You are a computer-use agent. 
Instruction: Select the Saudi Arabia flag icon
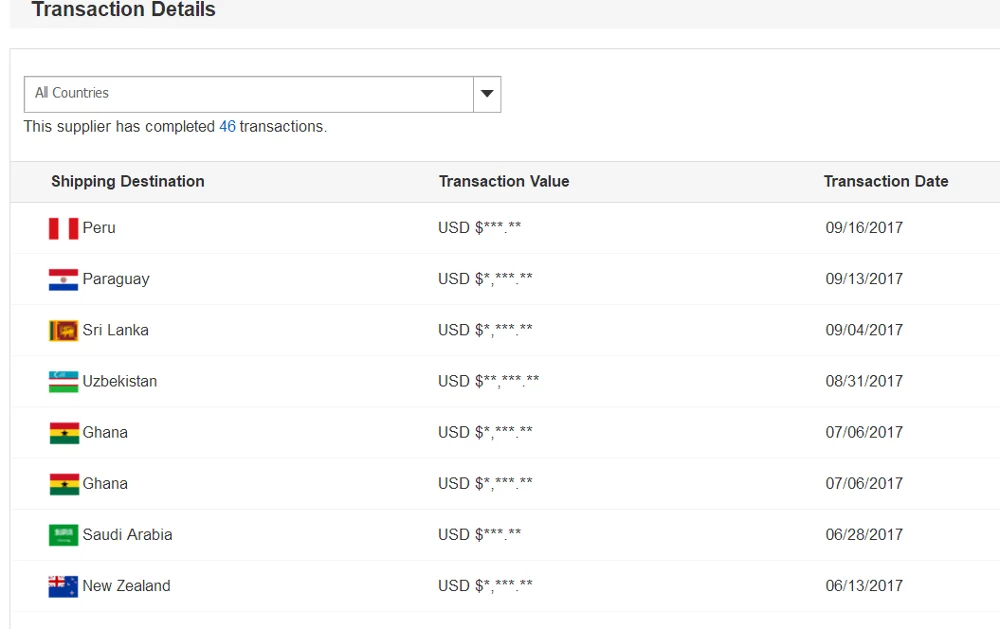point(62,534)
